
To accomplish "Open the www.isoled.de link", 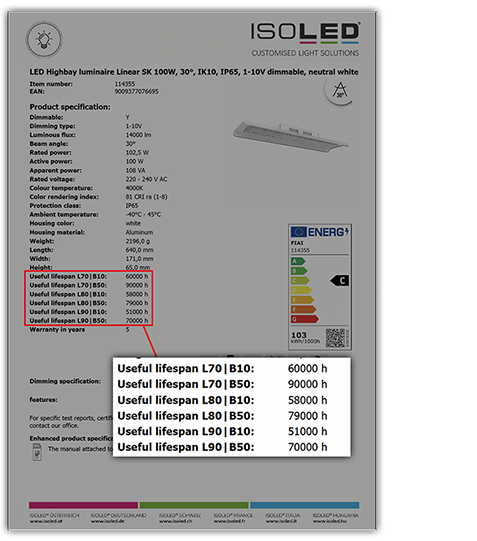I will click(108, 521).
